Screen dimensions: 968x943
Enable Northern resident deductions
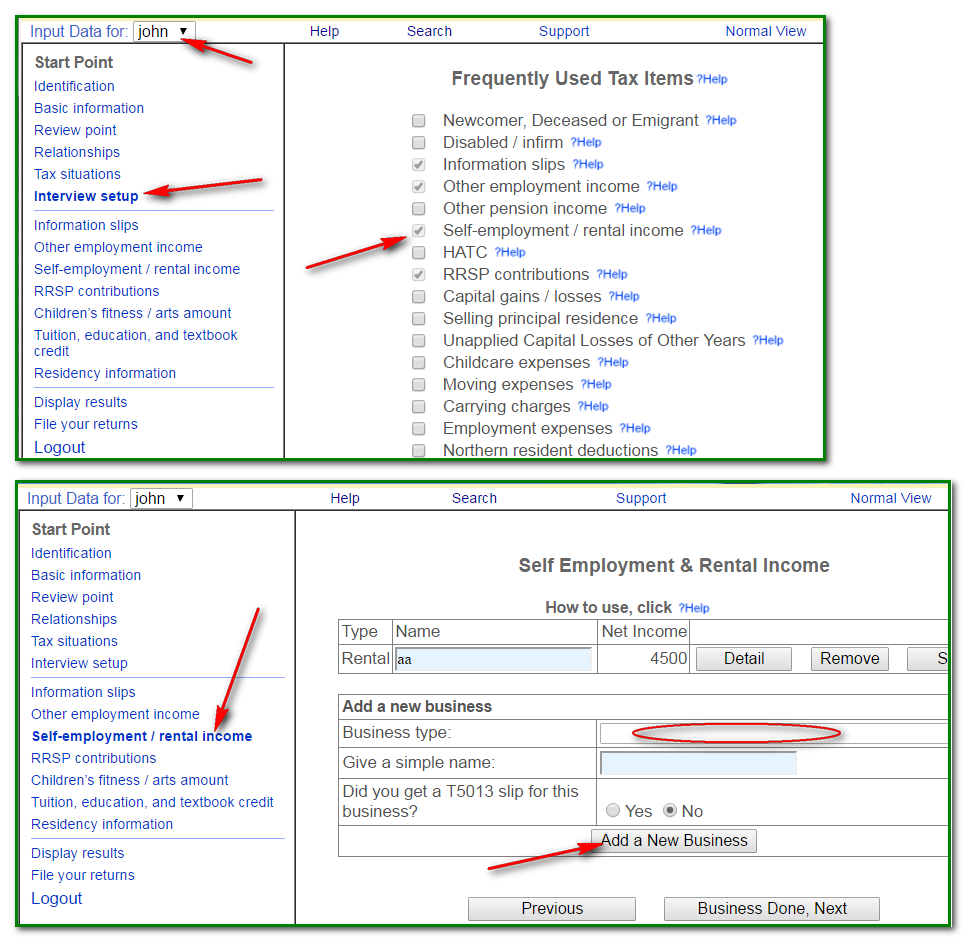point(418,450)
